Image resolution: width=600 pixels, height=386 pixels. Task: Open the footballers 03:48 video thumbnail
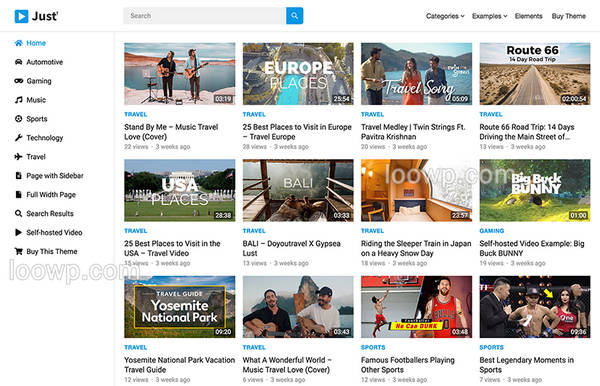click(416, 307)
